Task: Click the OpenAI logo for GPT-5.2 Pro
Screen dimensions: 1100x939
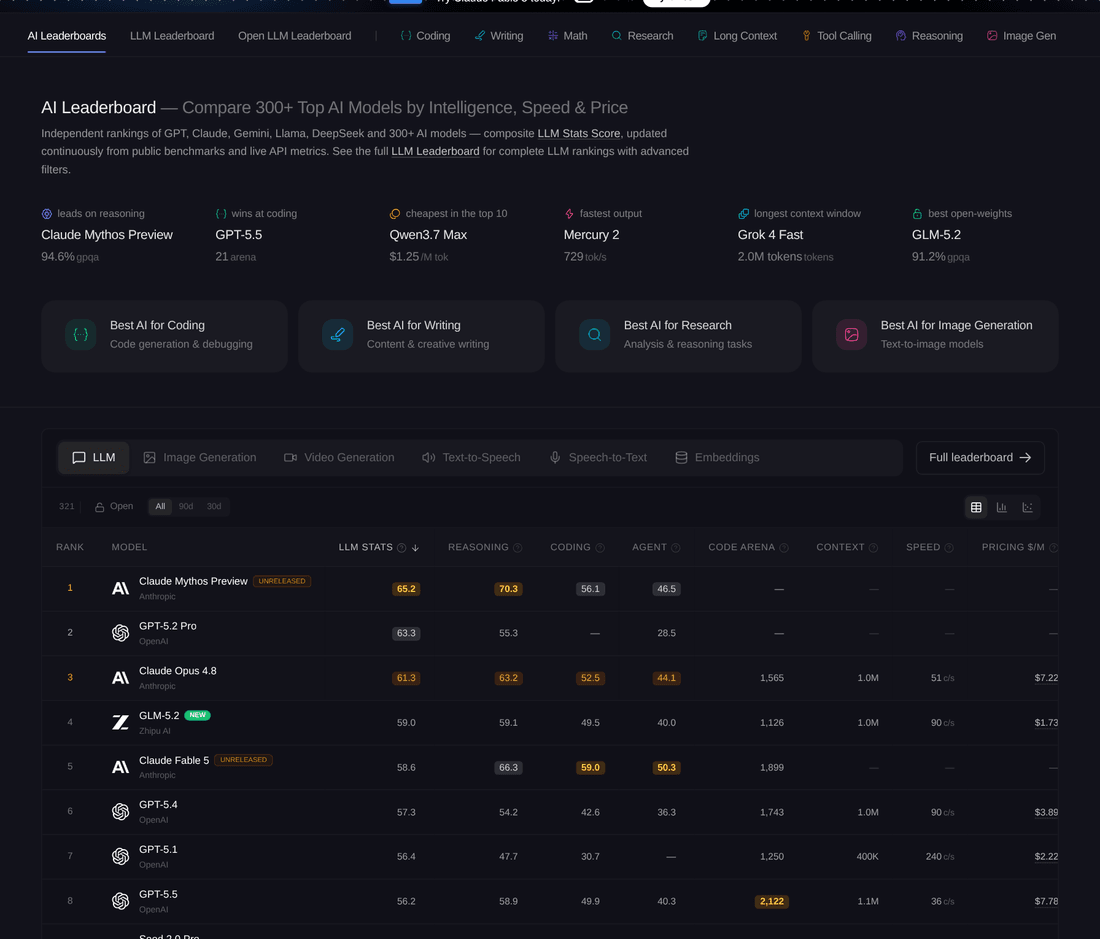Action: tap(121, 633)
